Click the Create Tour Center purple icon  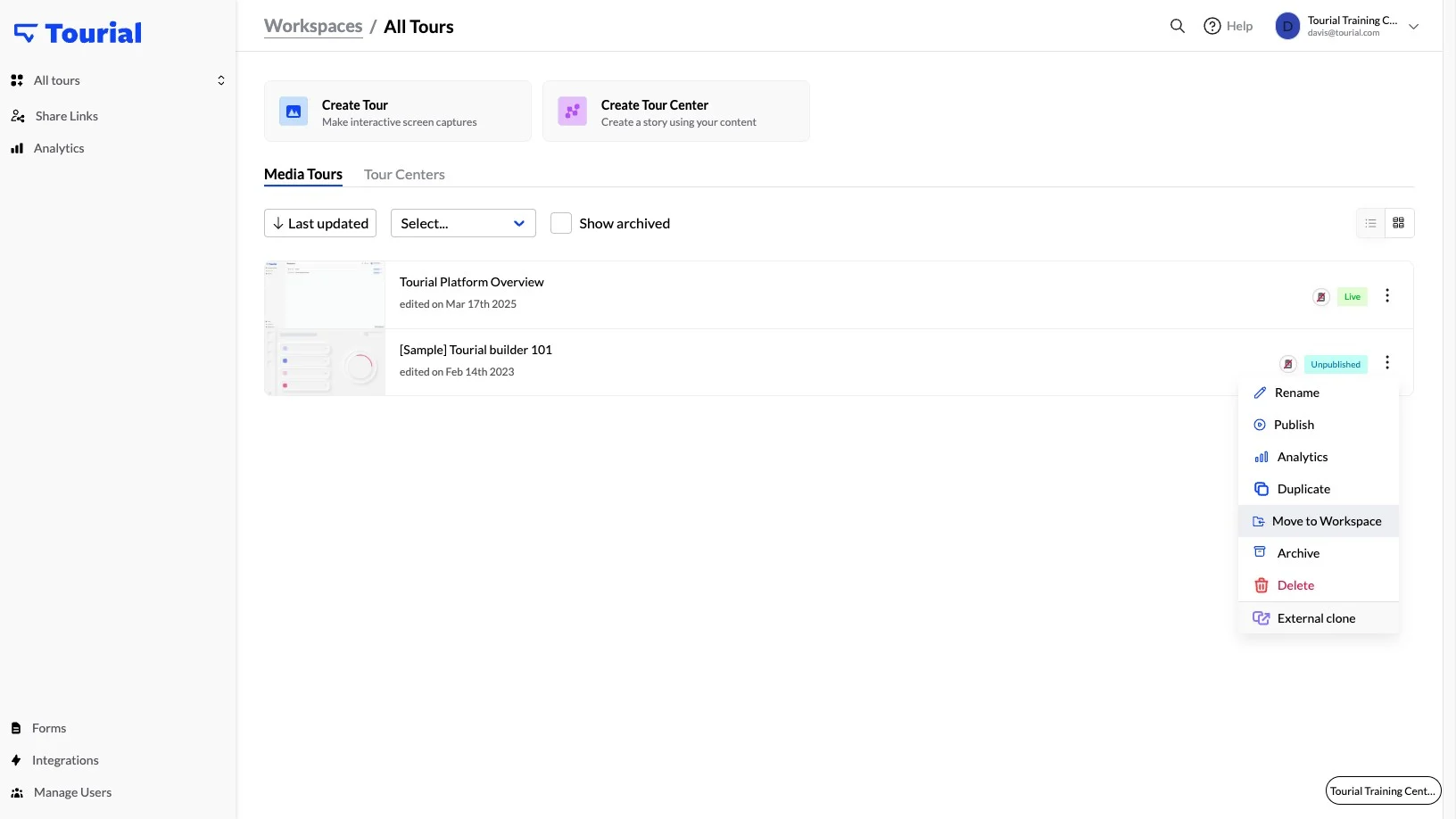(573, 112)
